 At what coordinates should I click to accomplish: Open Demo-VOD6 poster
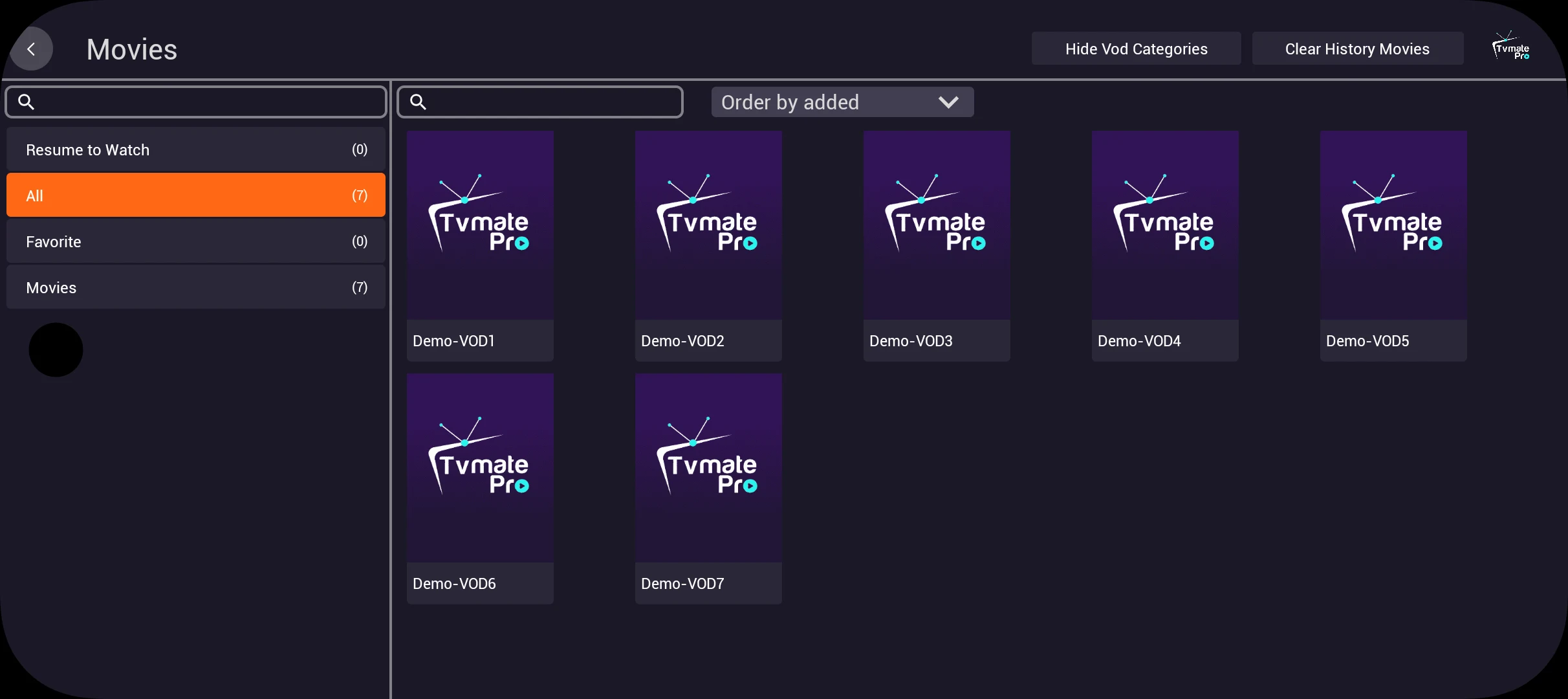click(x=480, y=468)
